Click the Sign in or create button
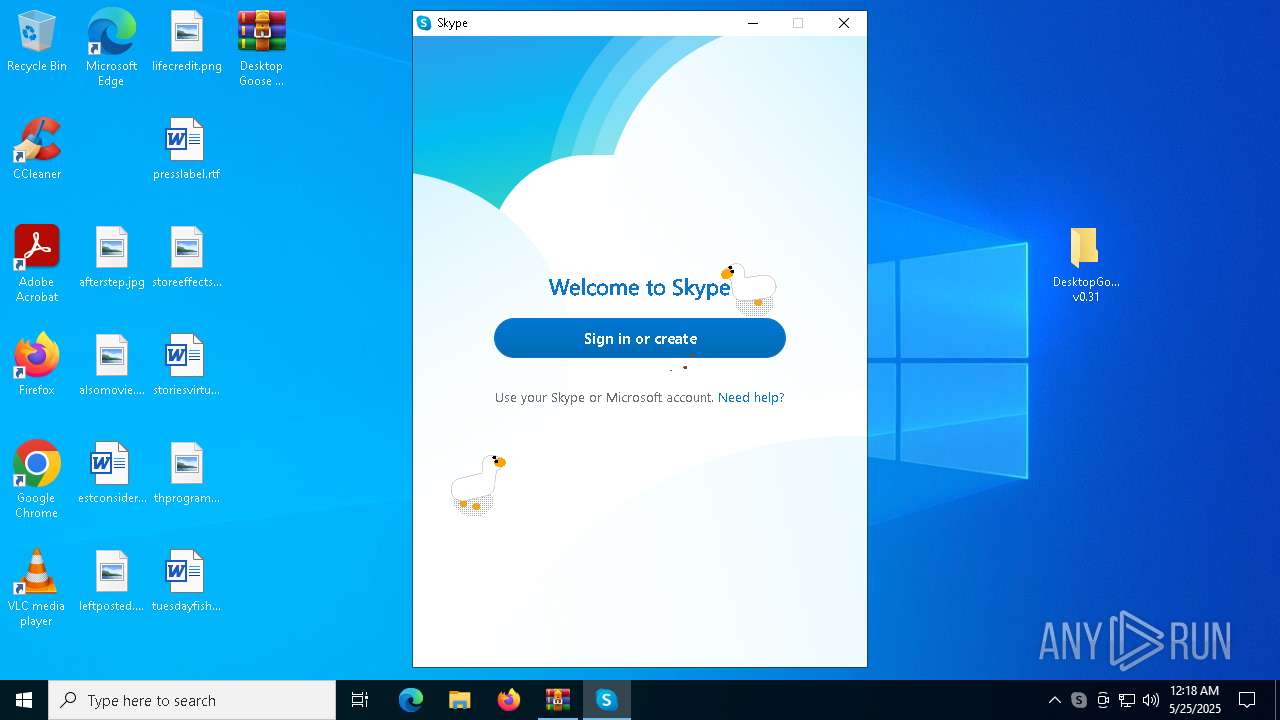This screenshot has width=1280, height=720. point(640,338)
